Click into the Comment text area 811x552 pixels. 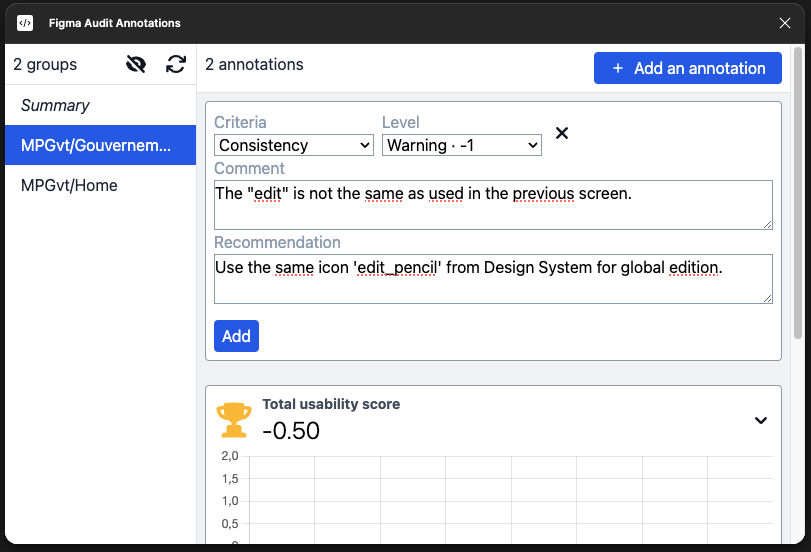point(493,205)
